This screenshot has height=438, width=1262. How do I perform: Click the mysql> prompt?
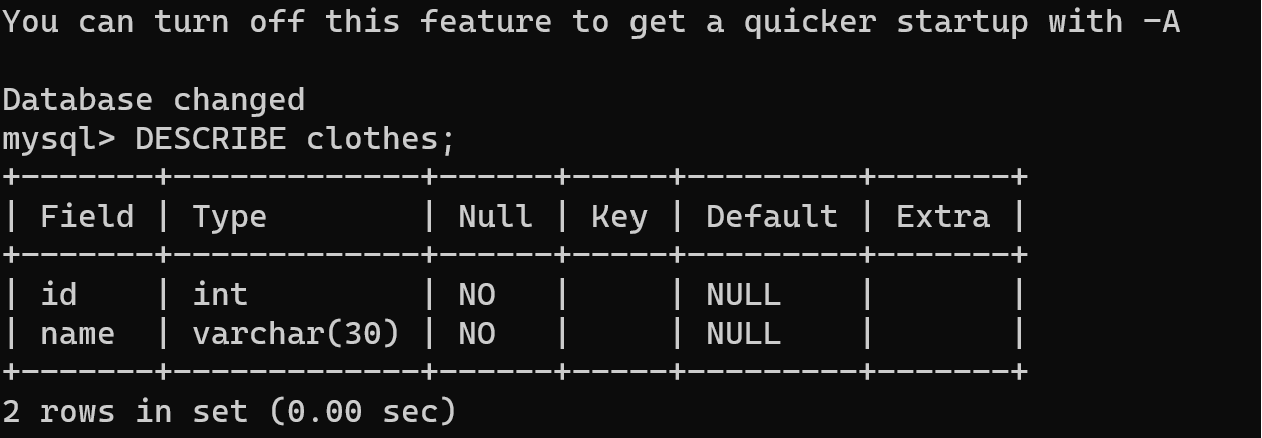(x=59, y=139)
